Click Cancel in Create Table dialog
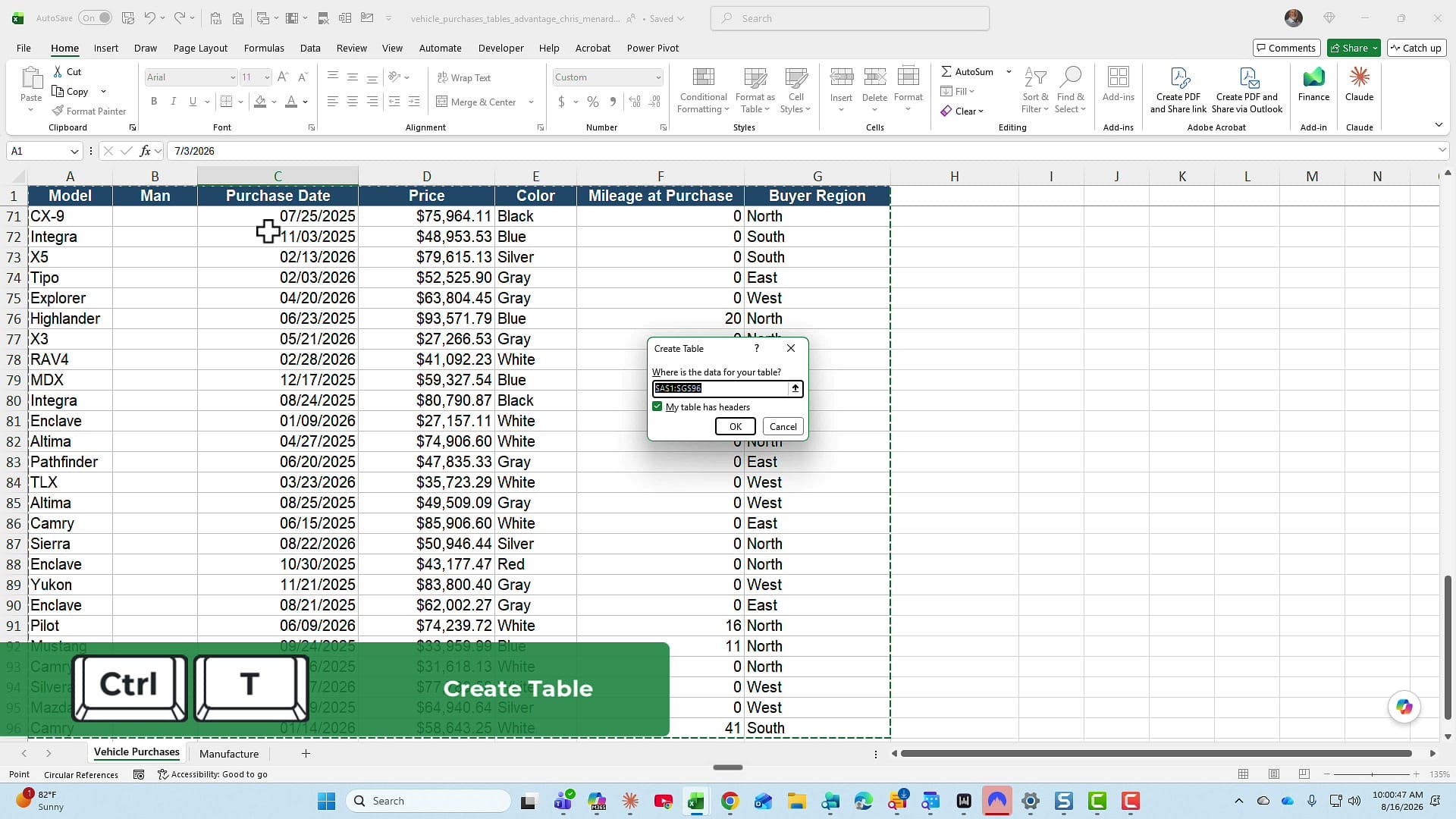The width and height of the screenshot is (1456, 819). click(x=783, y=427)
